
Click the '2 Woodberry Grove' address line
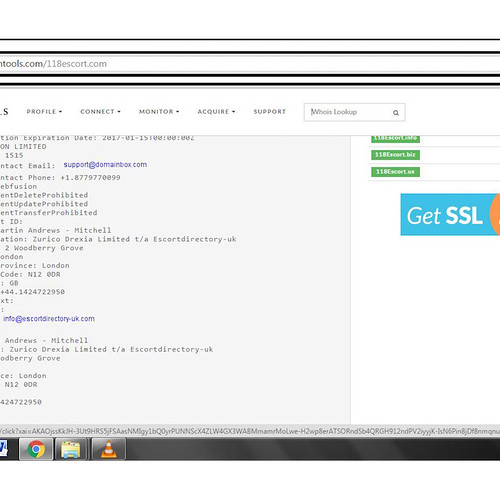click(44, 248)
